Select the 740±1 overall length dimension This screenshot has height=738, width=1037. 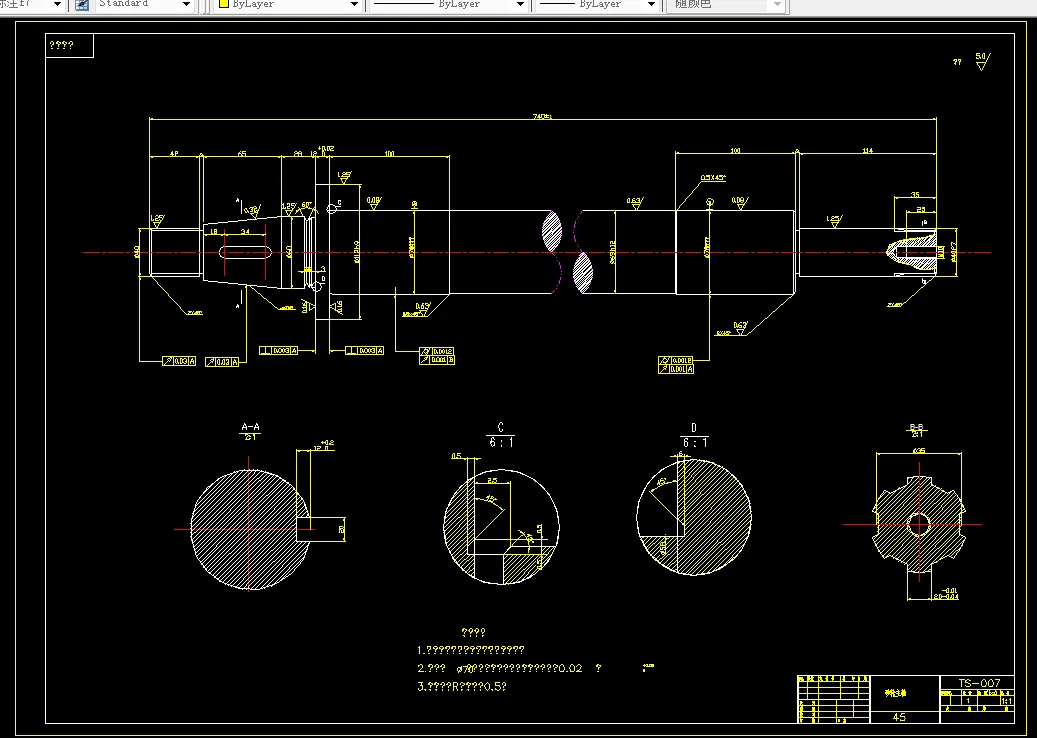[542, 116]
